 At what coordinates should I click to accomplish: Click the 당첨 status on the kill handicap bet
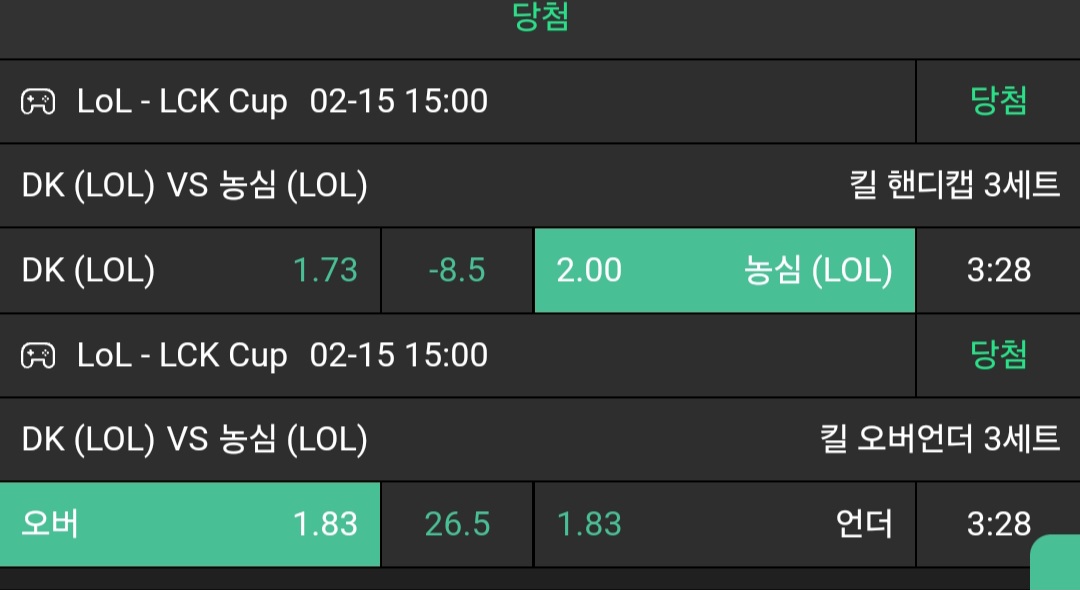click(998, 101)
